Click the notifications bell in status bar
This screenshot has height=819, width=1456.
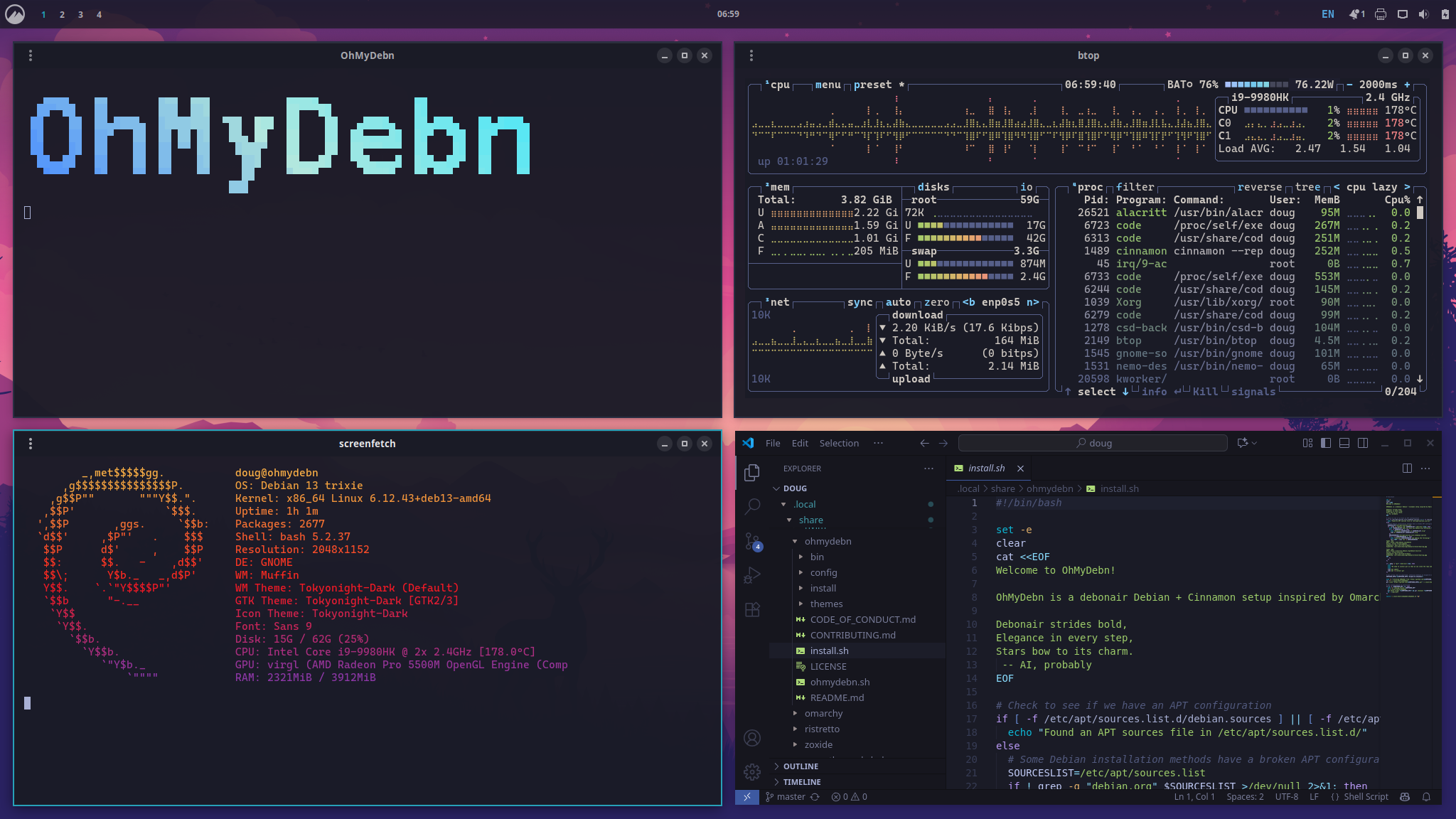tap(1426, 797)
